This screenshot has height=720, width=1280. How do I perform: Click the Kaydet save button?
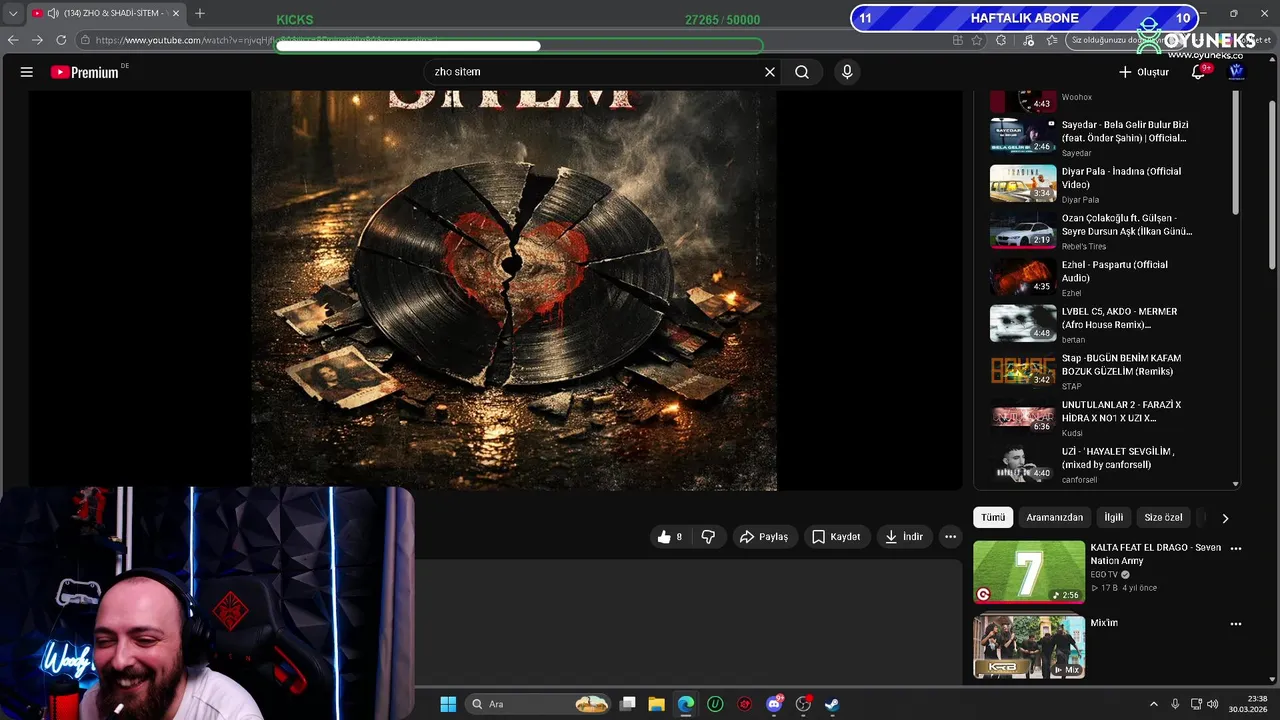[x=836, y=537]
